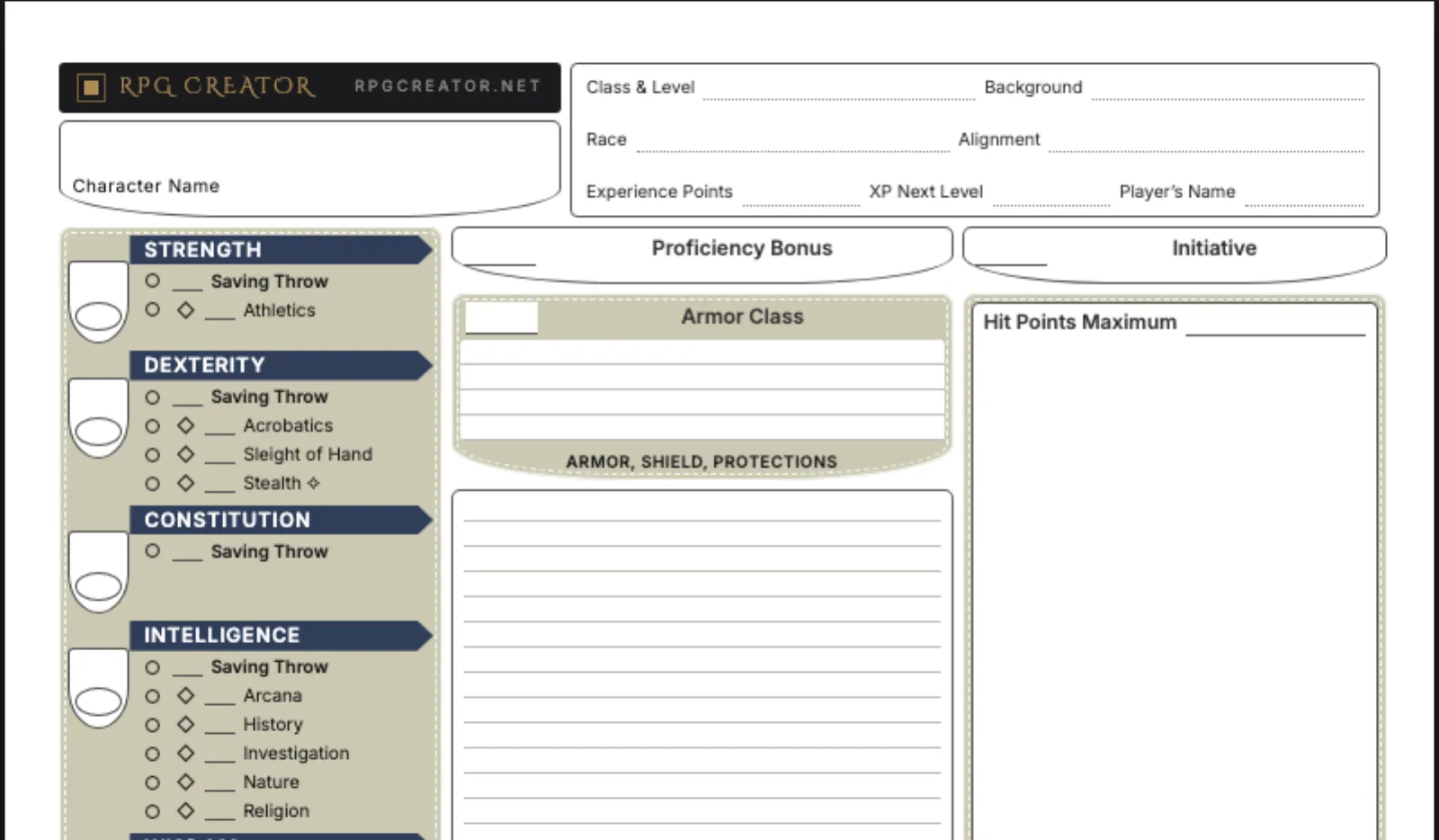Click the ARMOR, SHIELD, PROTECTIONS label
The image size is (1439, 840).
click(x=702, y=461)
